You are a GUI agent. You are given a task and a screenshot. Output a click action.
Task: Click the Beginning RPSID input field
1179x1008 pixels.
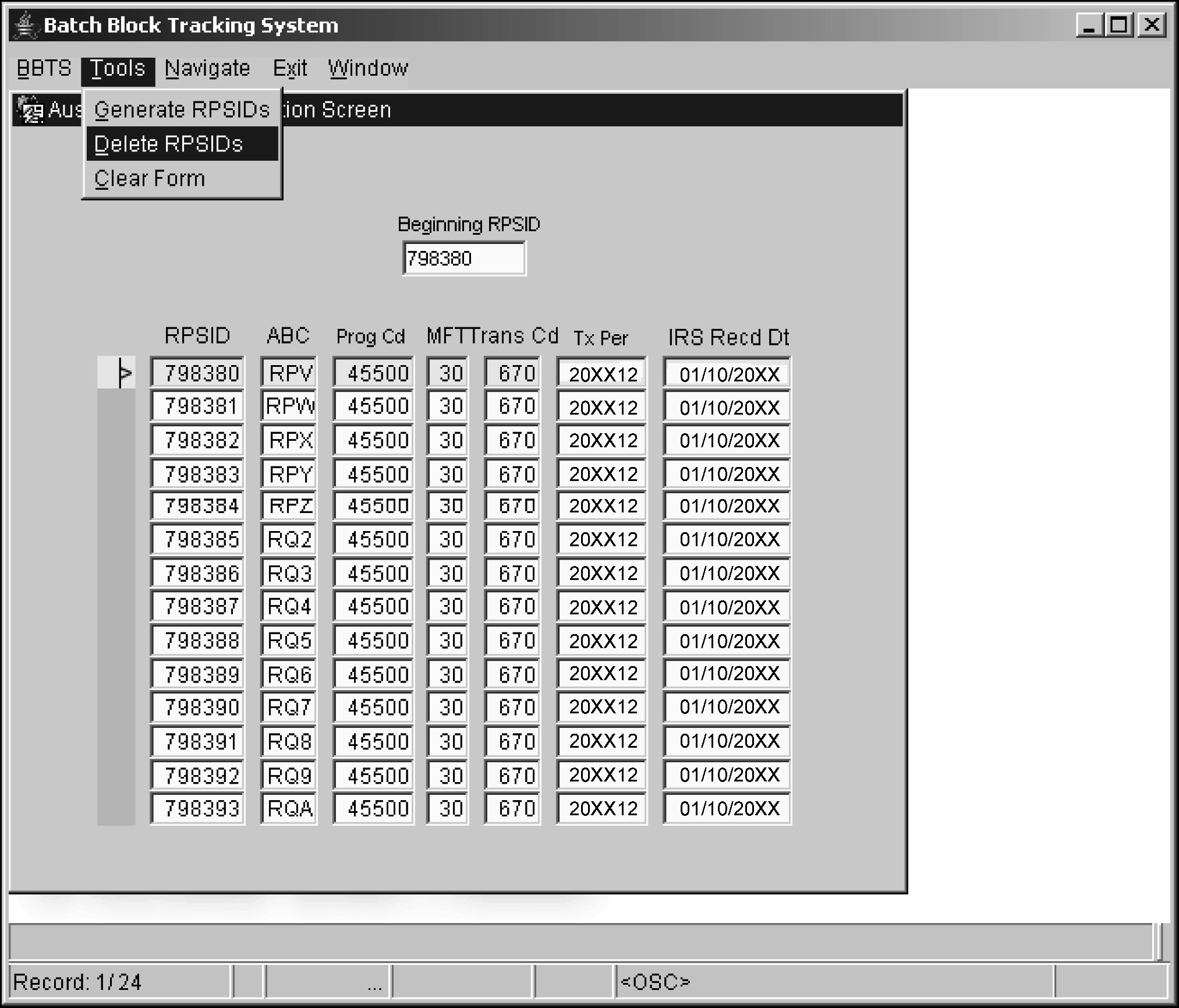[x=463, y=259]
